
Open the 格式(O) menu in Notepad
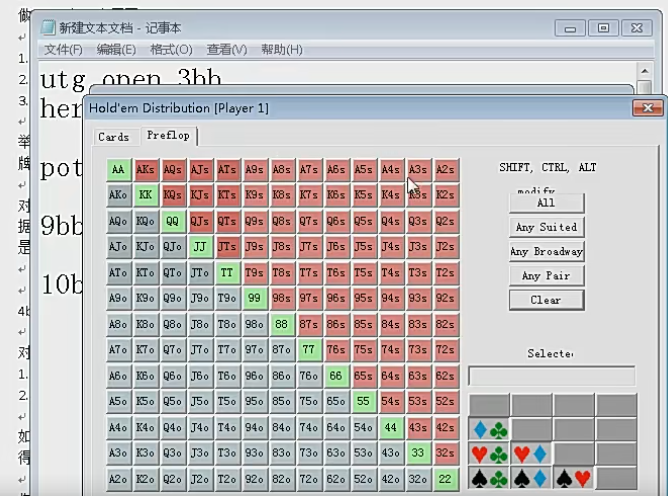click(x=171, y=49)
